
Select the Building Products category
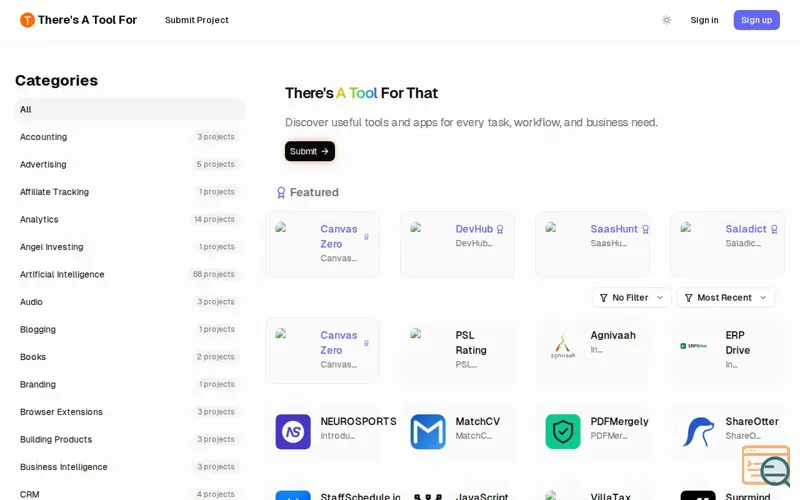pos(130,440)
